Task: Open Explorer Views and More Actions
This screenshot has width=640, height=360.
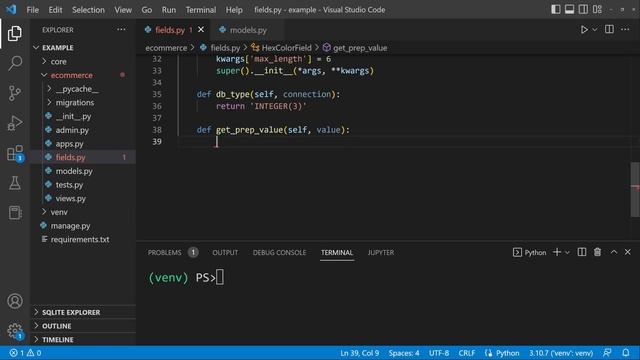Action: point(121,29)
